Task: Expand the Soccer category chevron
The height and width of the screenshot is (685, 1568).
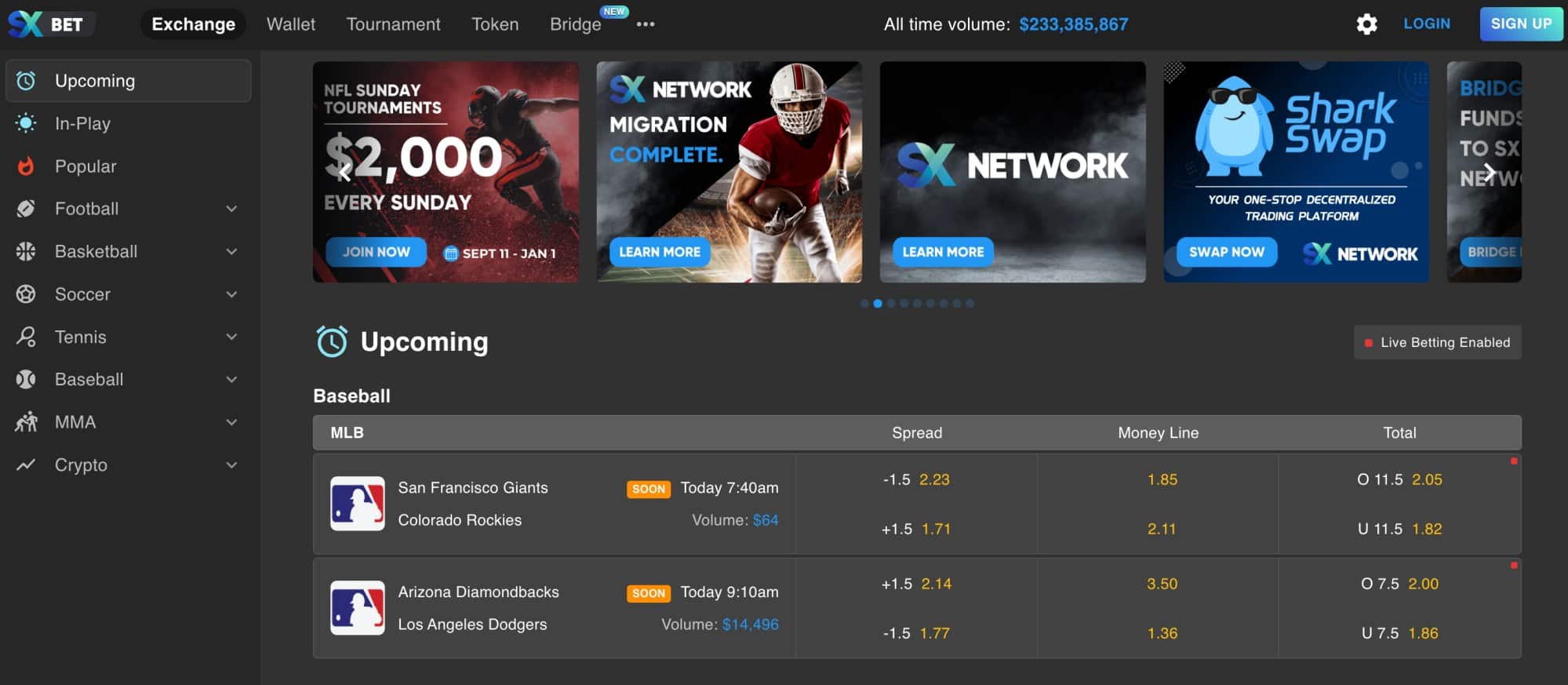Action: 231,294
